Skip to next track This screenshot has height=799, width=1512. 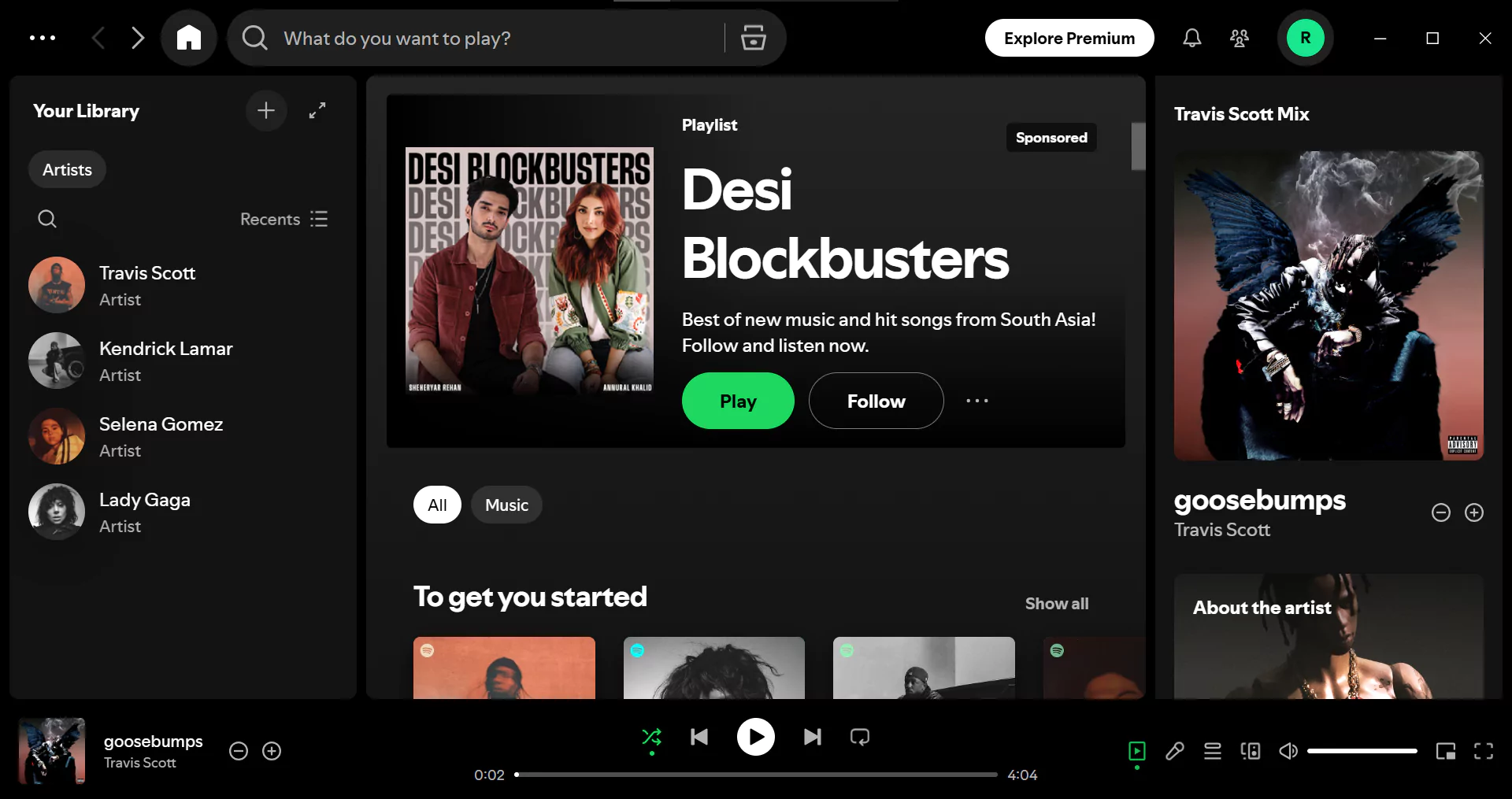[813, 737]
